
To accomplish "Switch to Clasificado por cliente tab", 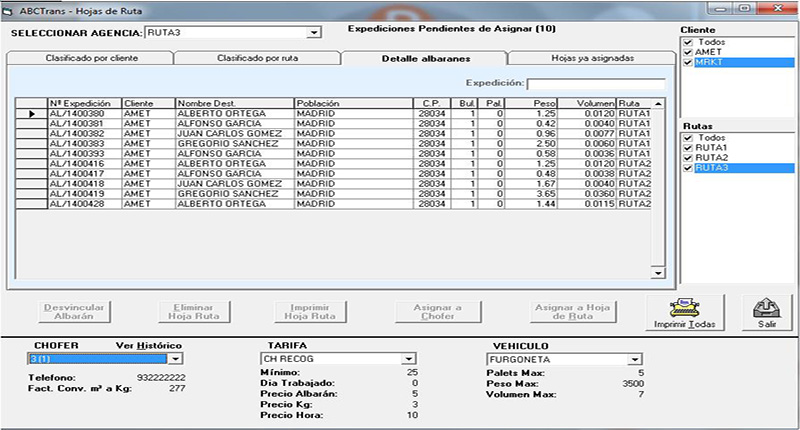I will [x=91, y=58].
